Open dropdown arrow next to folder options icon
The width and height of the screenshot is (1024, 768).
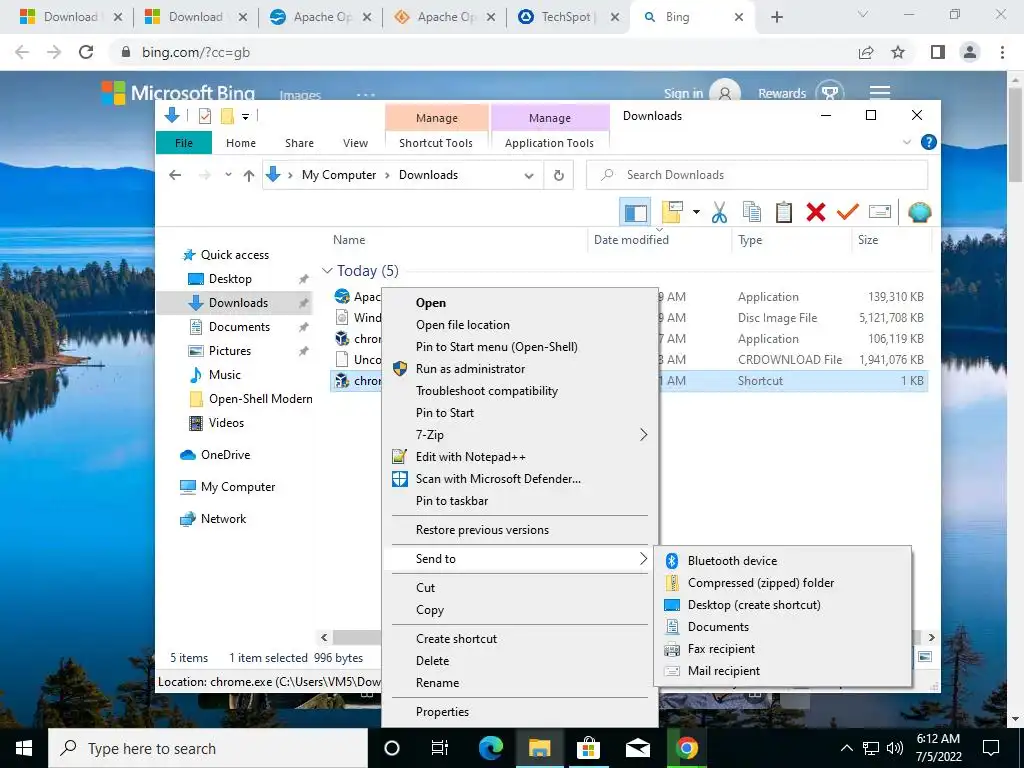pos(696,212)
